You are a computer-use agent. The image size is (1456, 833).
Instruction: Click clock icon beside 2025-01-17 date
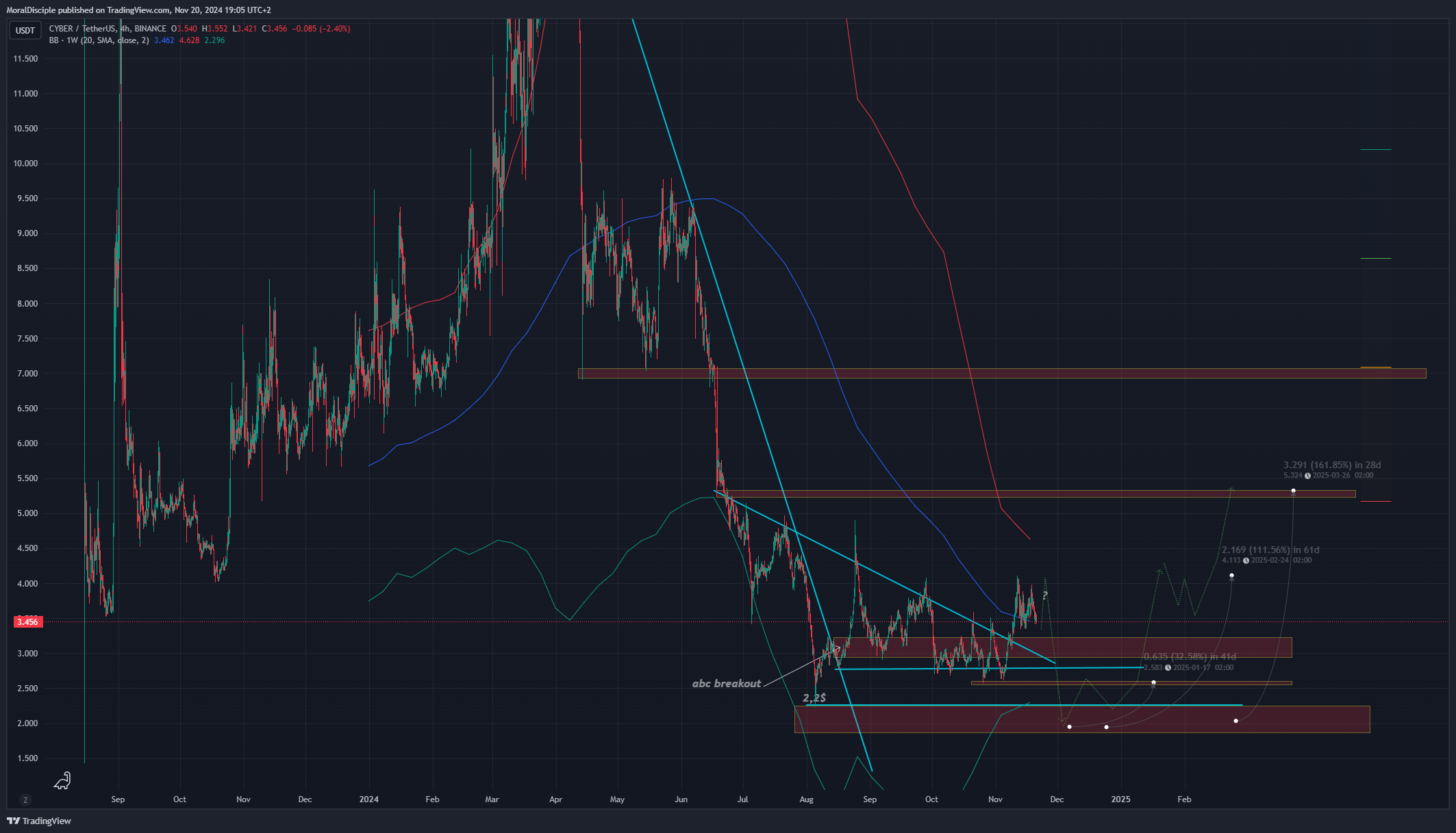pos(1168,667)
